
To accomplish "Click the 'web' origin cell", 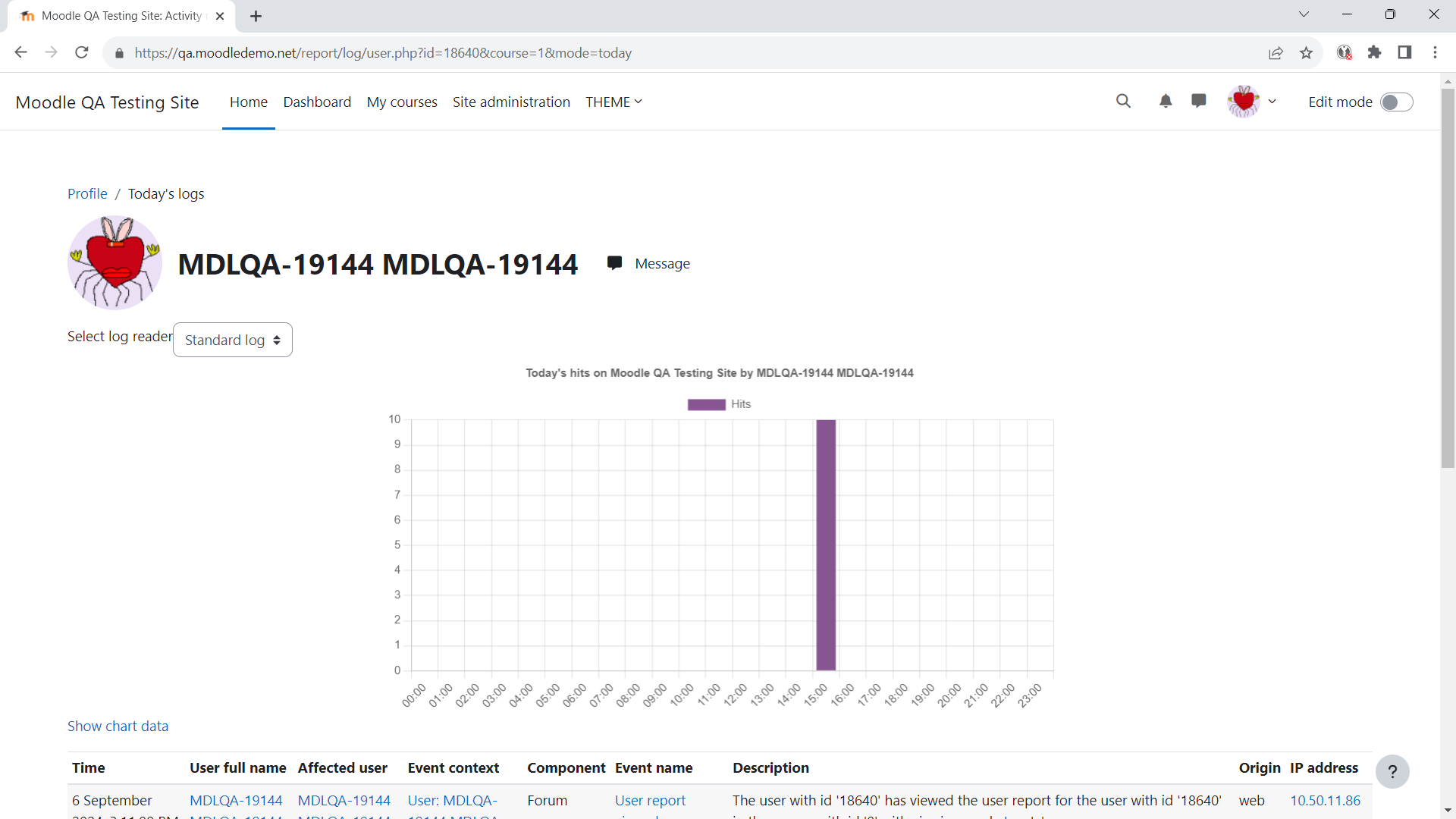I will [1251, 800].
